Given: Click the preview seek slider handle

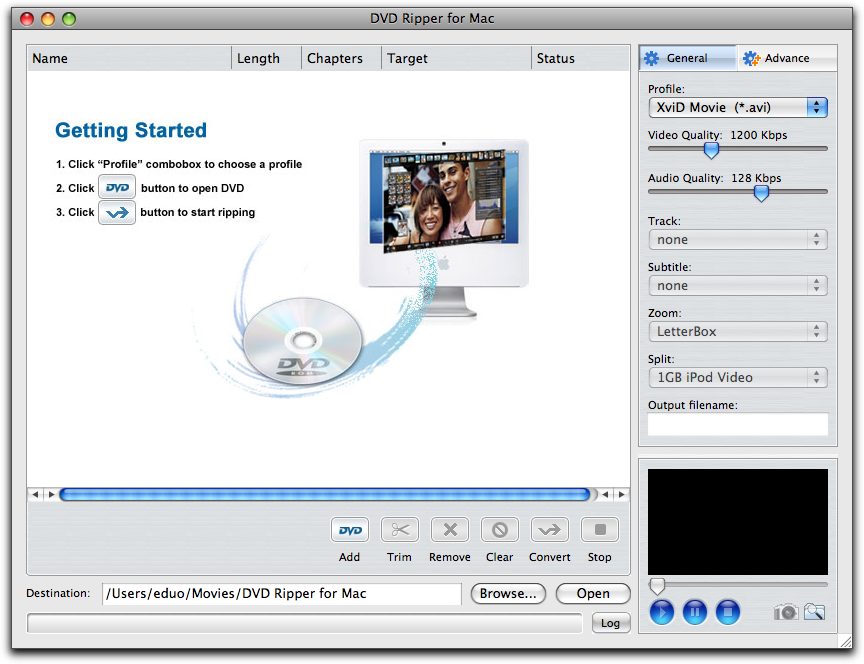Looking at the screenshot, I should pyautogui.click(x=657, y=586).
